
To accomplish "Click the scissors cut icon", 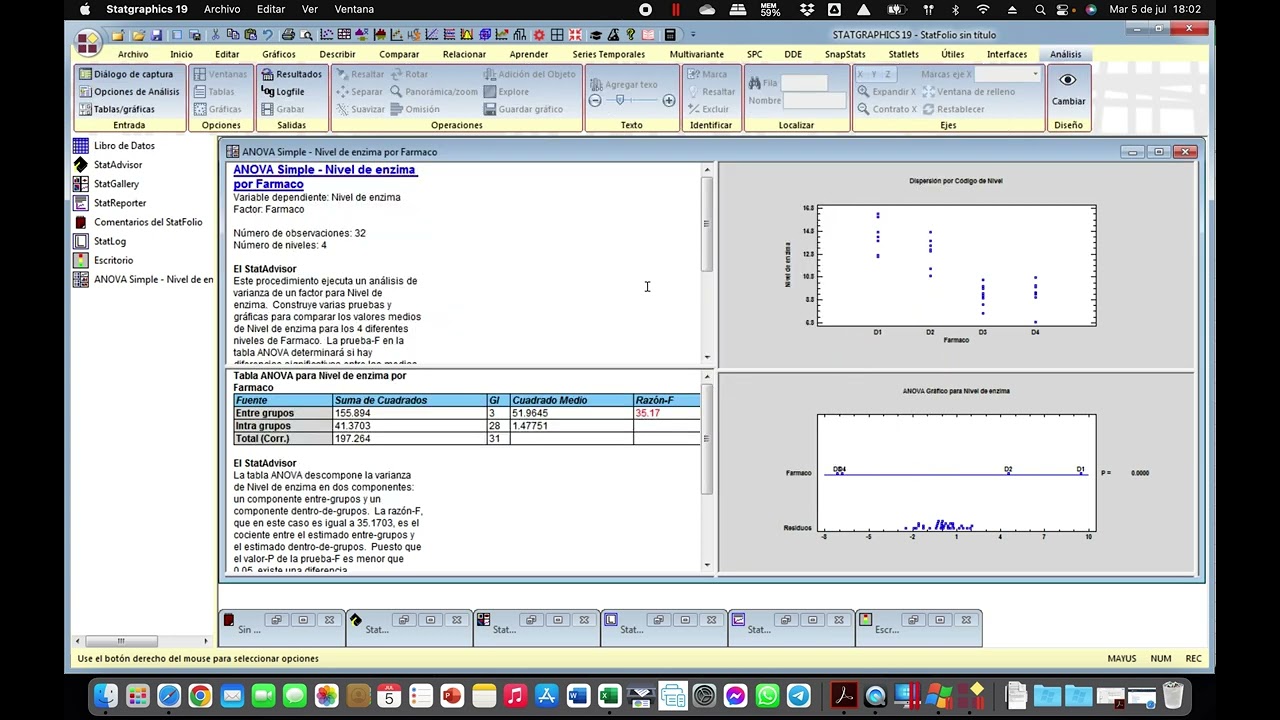I will (215, 35).
